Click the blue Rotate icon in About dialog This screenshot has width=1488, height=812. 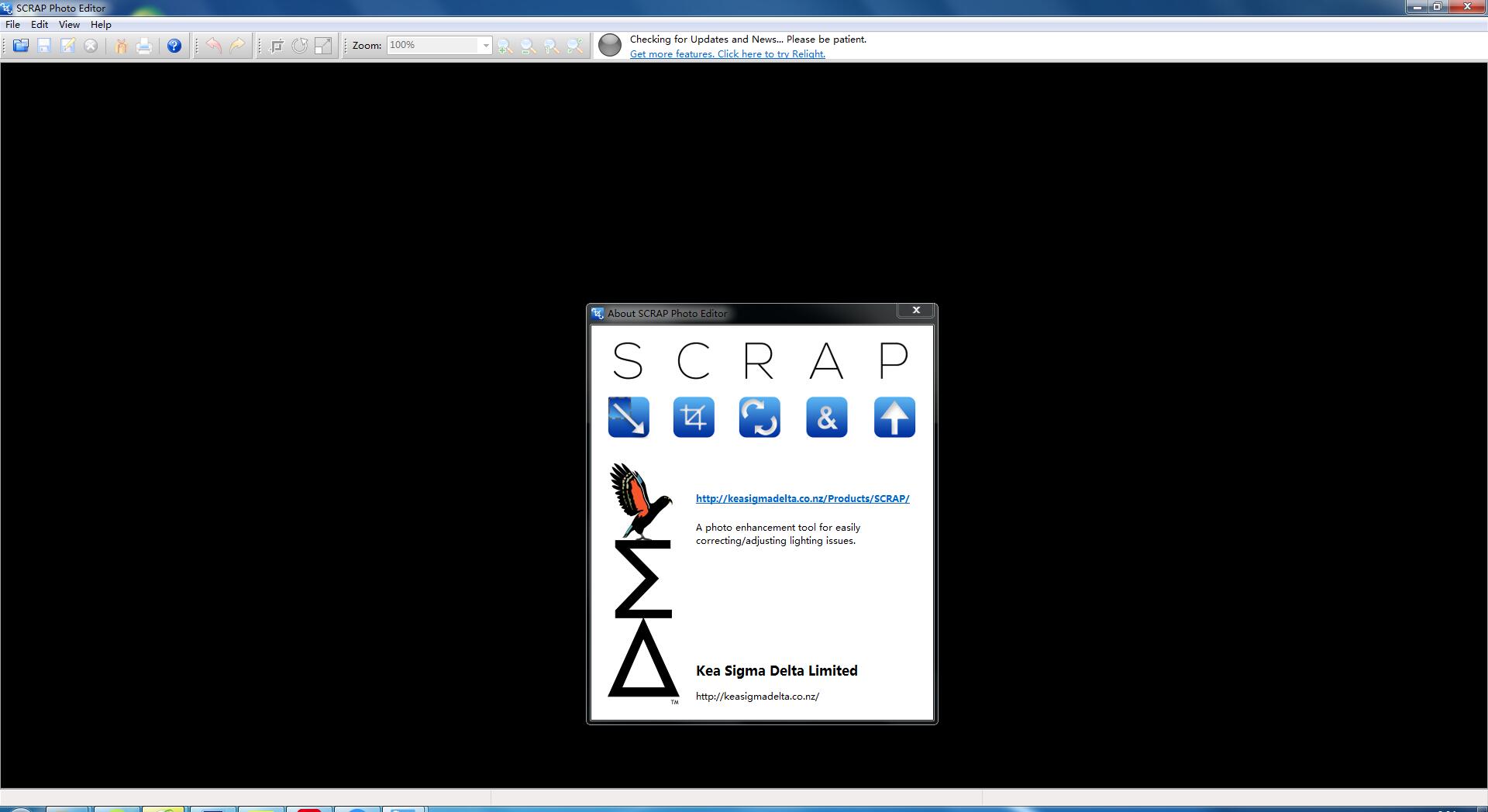(x=759, y=417)
